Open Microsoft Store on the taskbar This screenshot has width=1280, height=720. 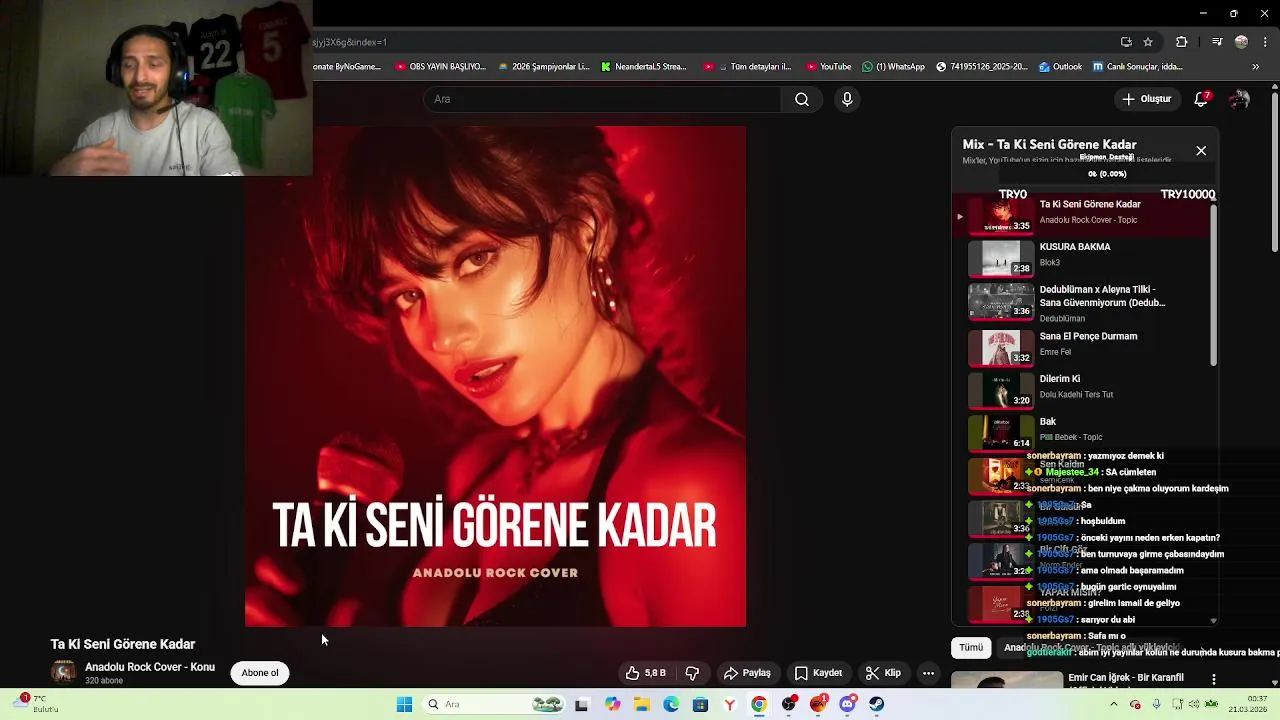(x=700, y=704)
